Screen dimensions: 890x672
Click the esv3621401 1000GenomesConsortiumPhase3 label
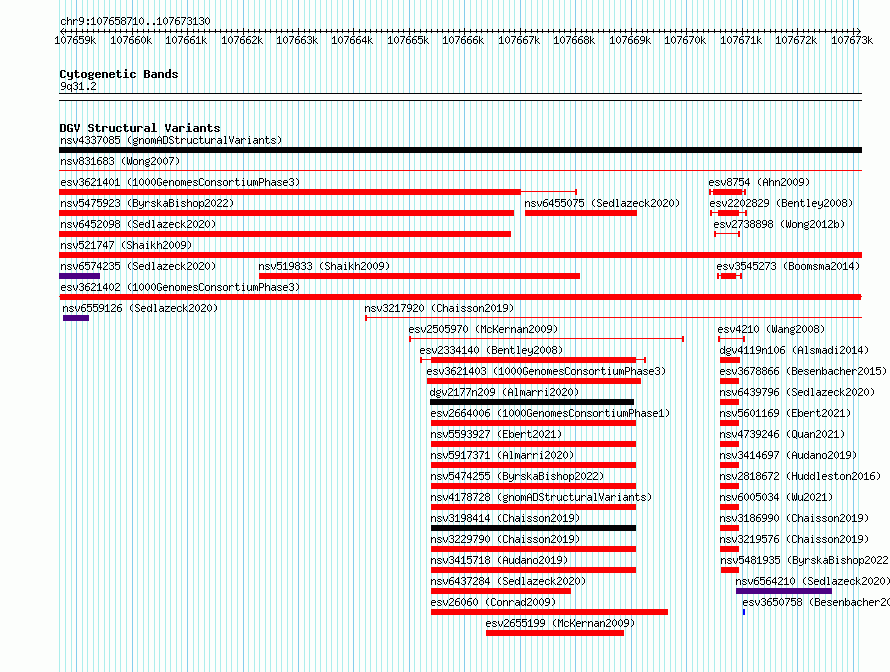[x=180, y=182]
